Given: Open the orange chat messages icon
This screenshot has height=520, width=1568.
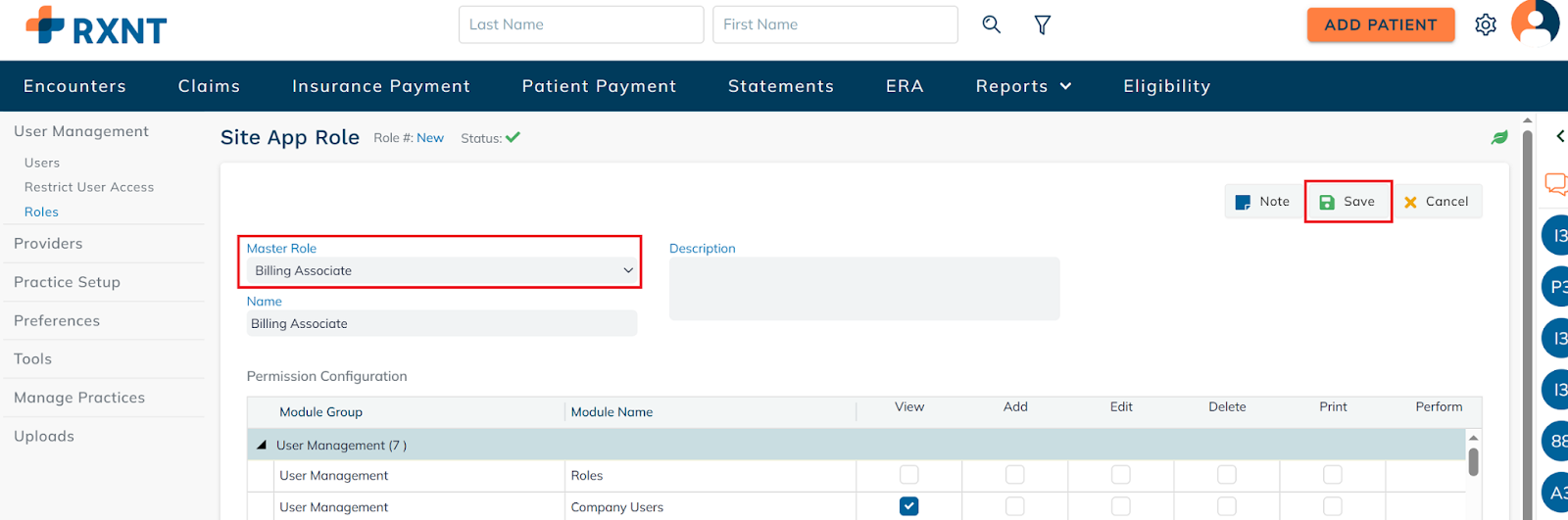Looking at the screenshot, I should pyautogui.click(x=1555, y=183).
